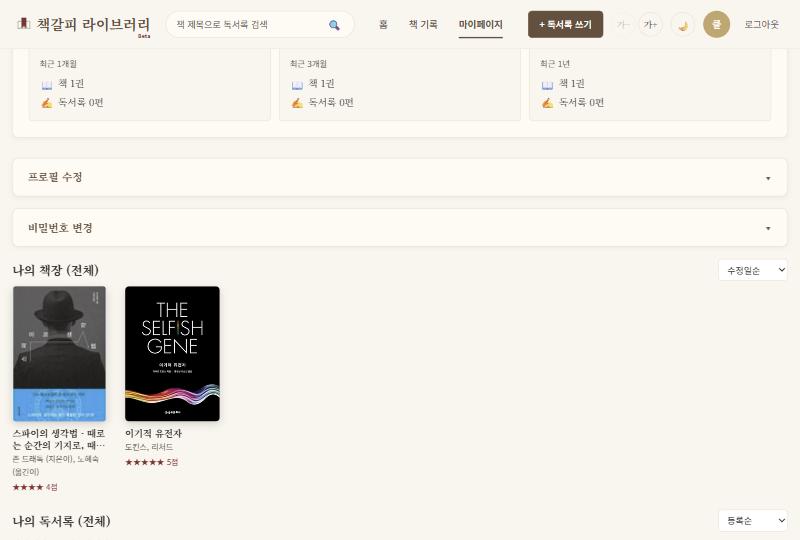Click the magnifier search icon
The image size is (800, 540).
334,24
